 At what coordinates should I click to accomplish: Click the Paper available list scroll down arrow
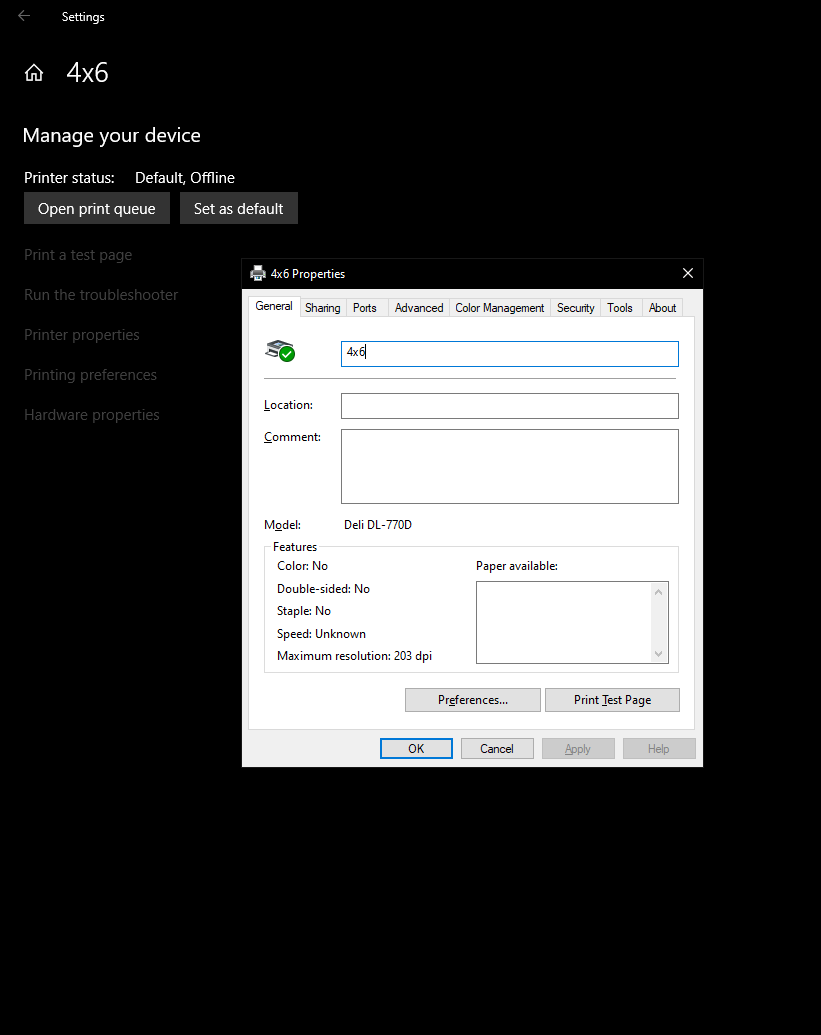(658, 653)
